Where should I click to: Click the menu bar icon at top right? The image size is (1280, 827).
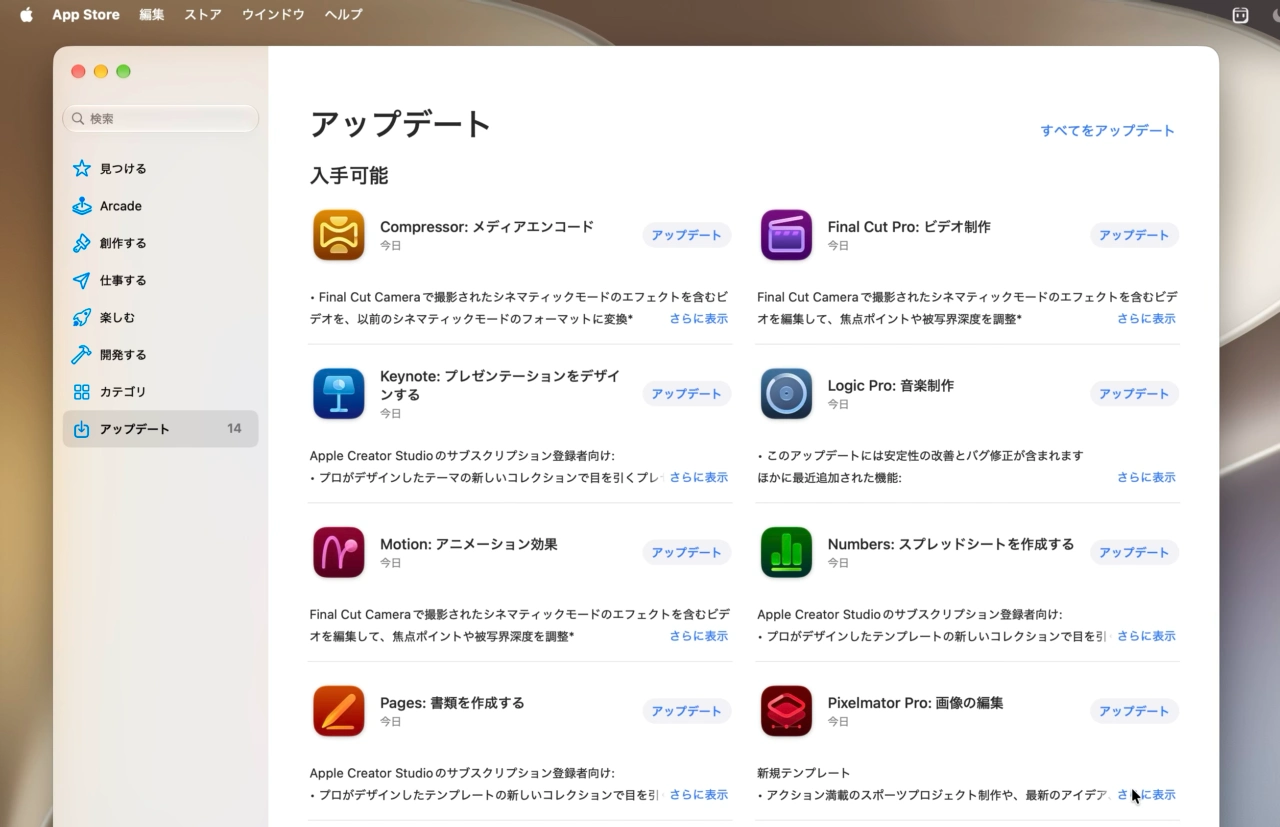1241,15
